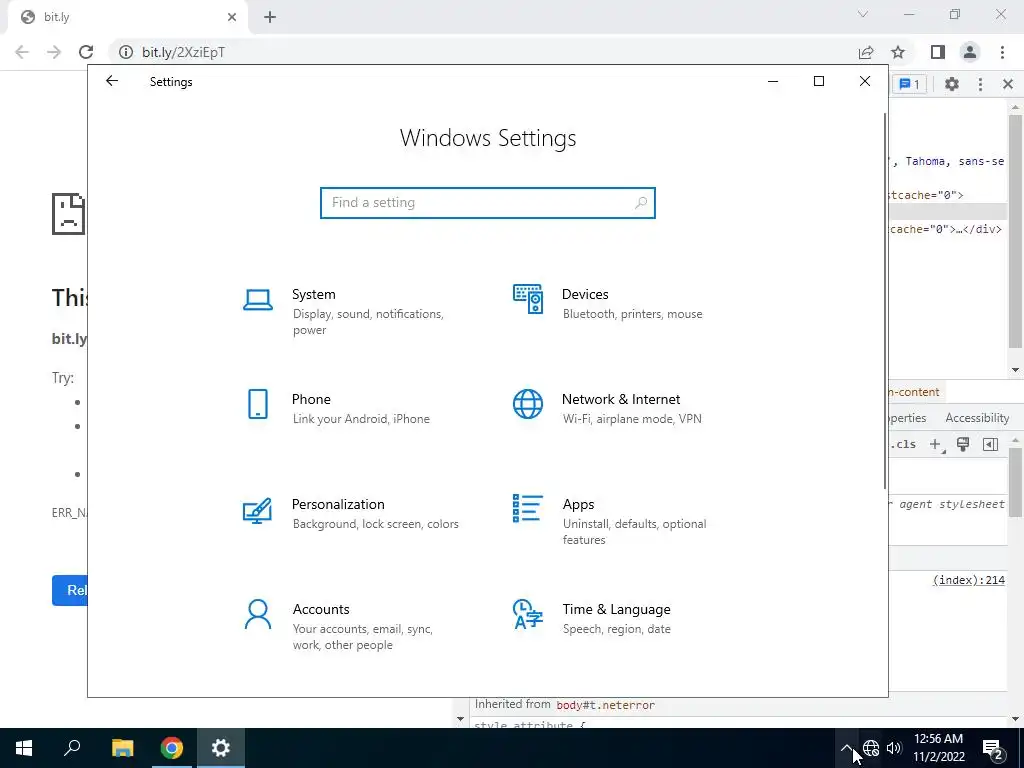Select the Network & Internet heading
The height and width of the screenshot is (768, 1024).
(x=621, y=400)
